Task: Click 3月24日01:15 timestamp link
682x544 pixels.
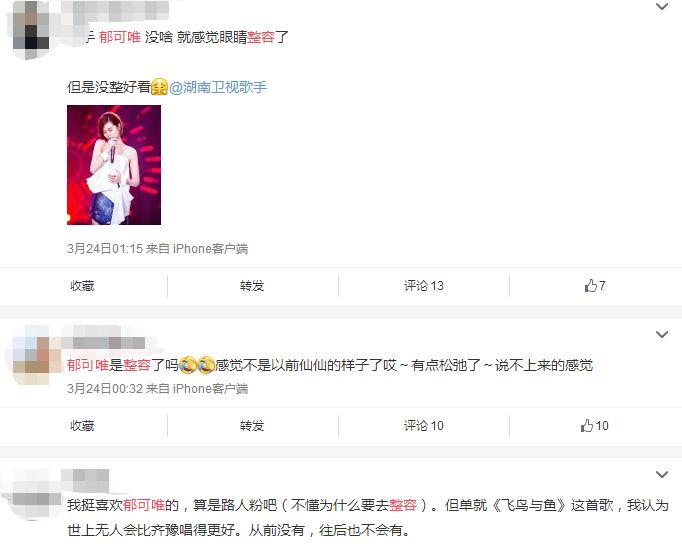Action: (105, 249)
